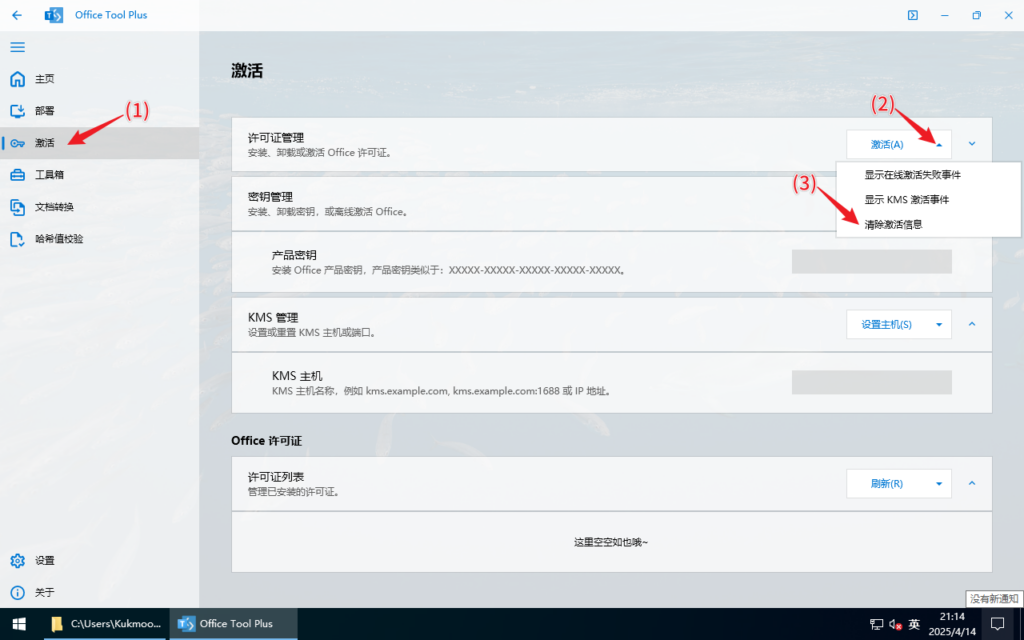
Task: Click the 设置主机(S) button
Action: (x=887, y=325)
